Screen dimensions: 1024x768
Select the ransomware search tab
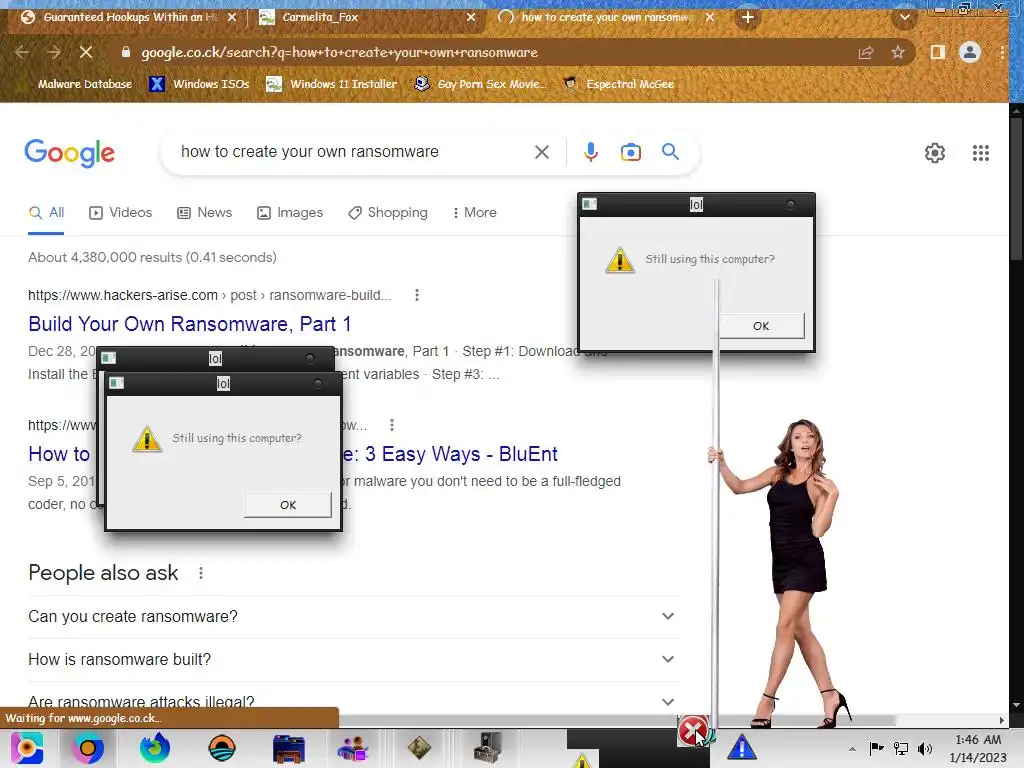tap(605, 17)
